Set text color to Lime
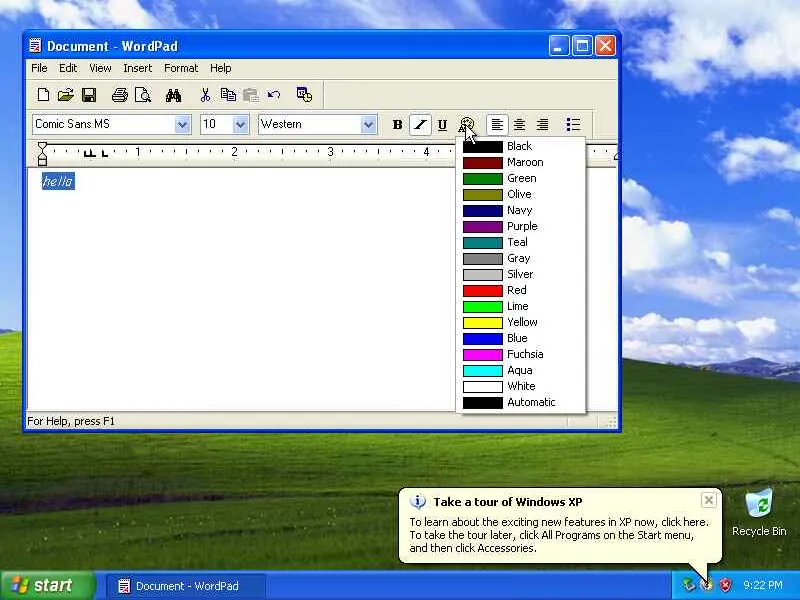Image resolution: width=800 pixels, height=600 pixels. tap(520, 306)
